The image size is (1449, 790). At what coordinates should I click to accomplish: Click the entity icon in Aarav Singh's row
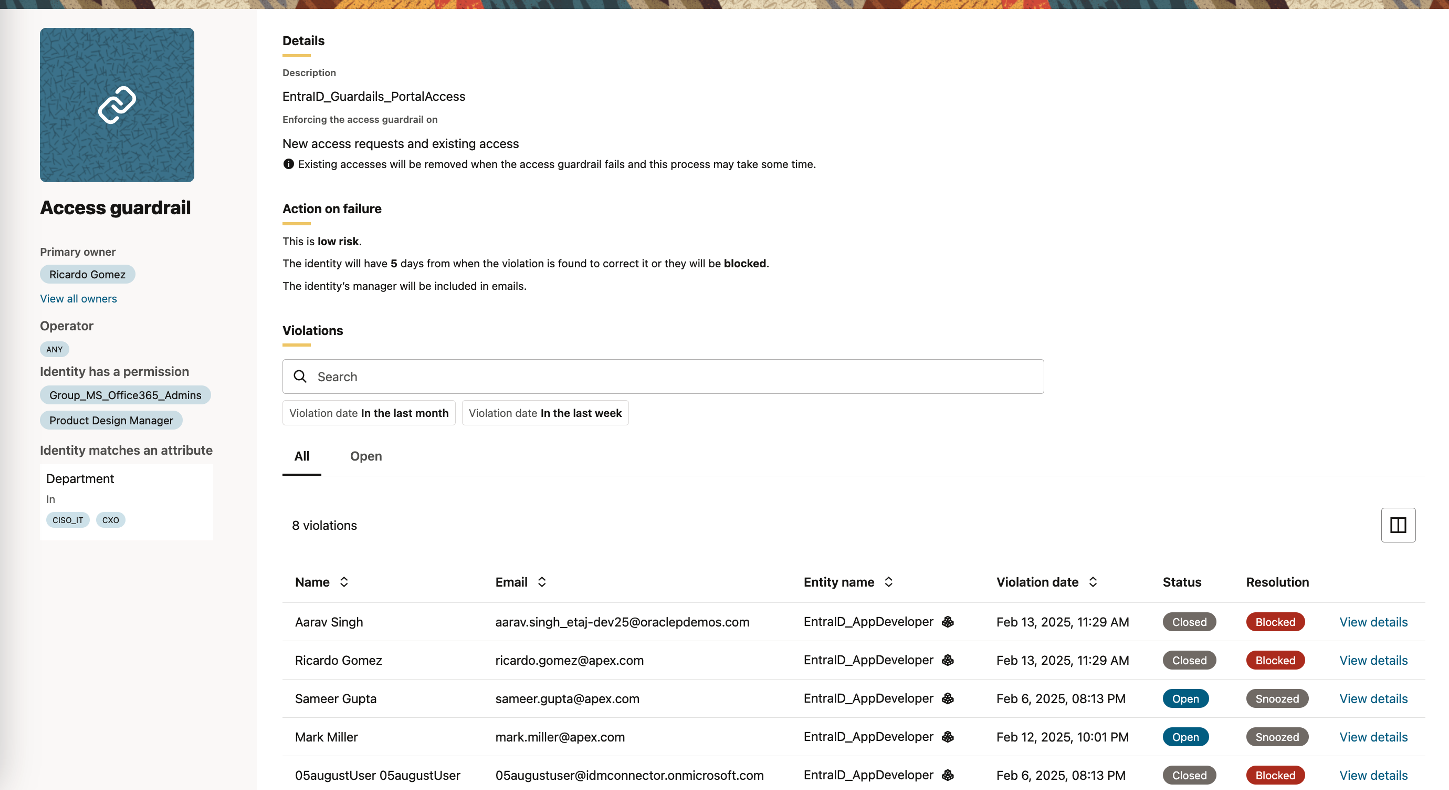(948, 622)
